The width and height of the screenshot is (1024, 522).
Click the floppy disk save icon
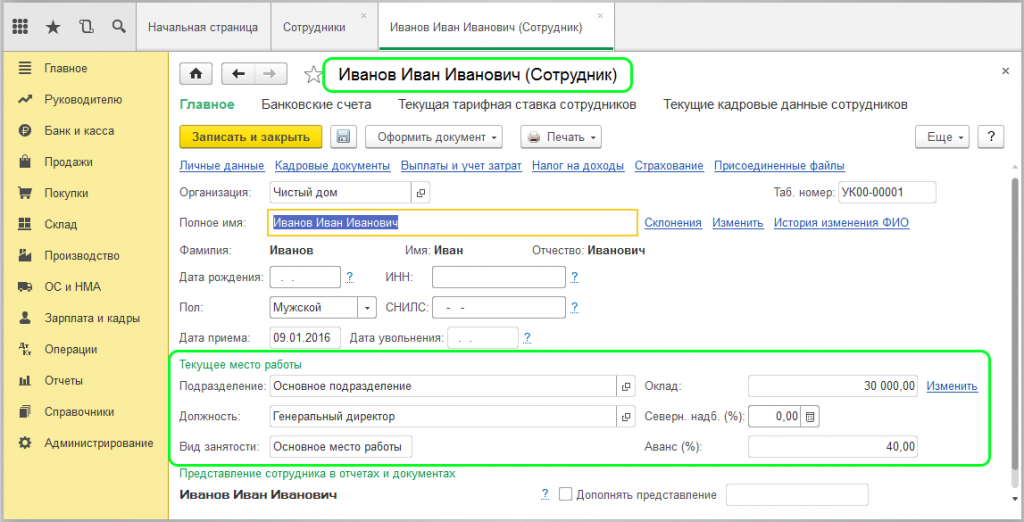[x=343, y=137]
